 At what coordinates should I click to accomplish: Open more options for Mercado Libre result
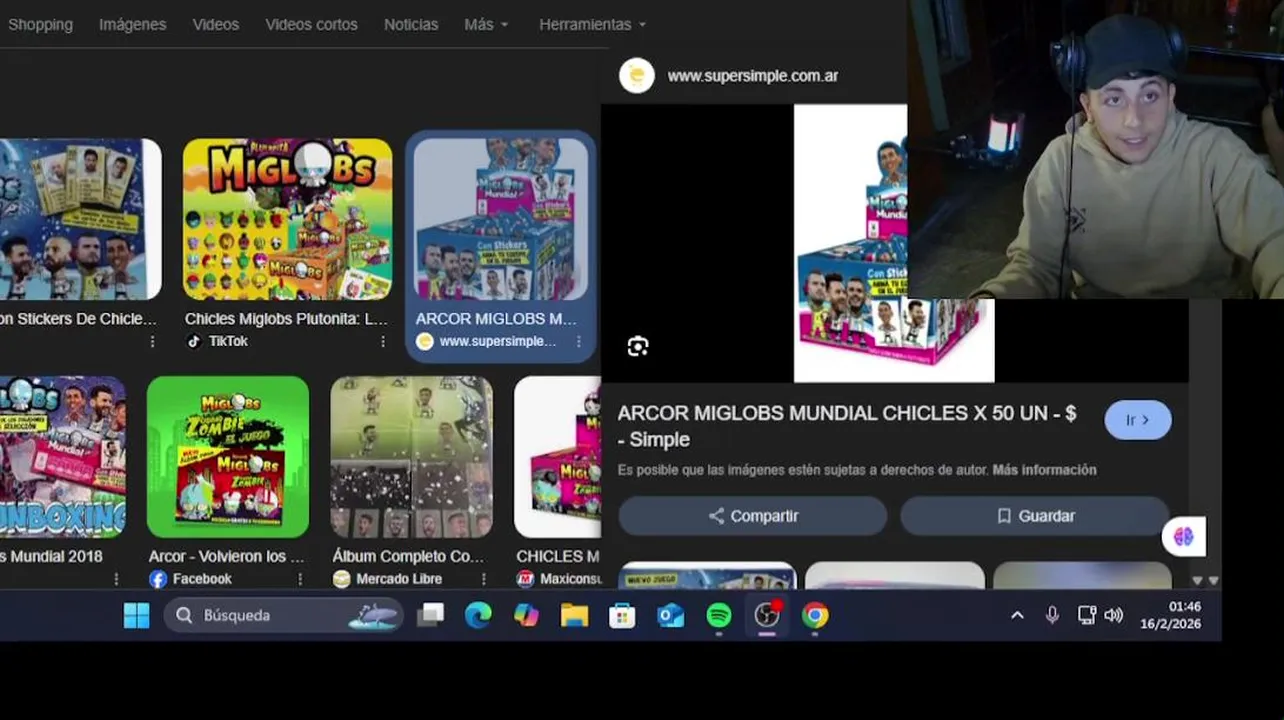click(483, 579)
